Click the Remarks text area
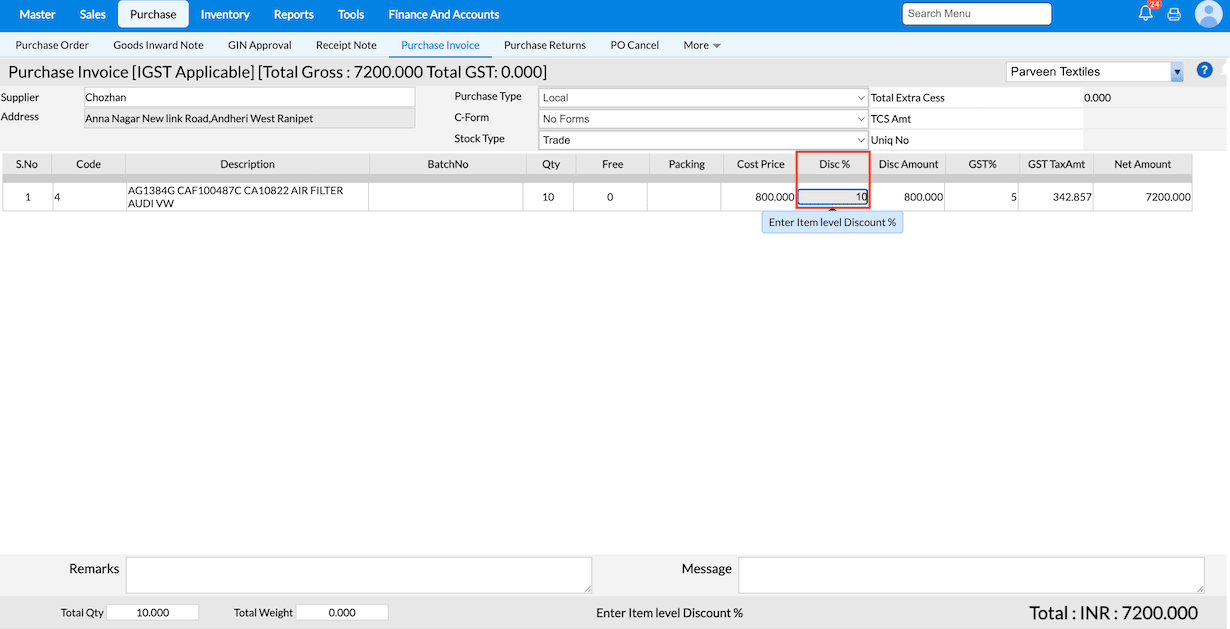Image resolution: width=1230 pixels, height=629 pixels. [358, 575]
